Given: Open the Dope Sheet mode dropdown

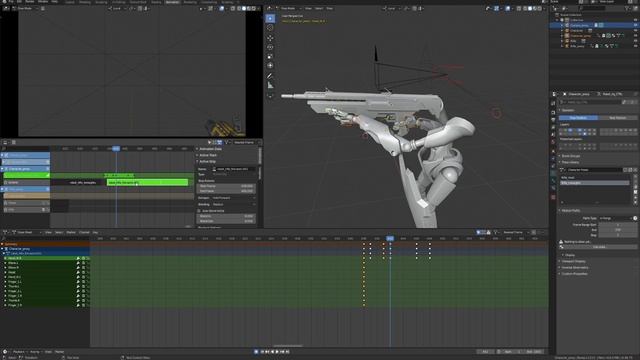Looking at the screenshot, I should pos(26,232).
